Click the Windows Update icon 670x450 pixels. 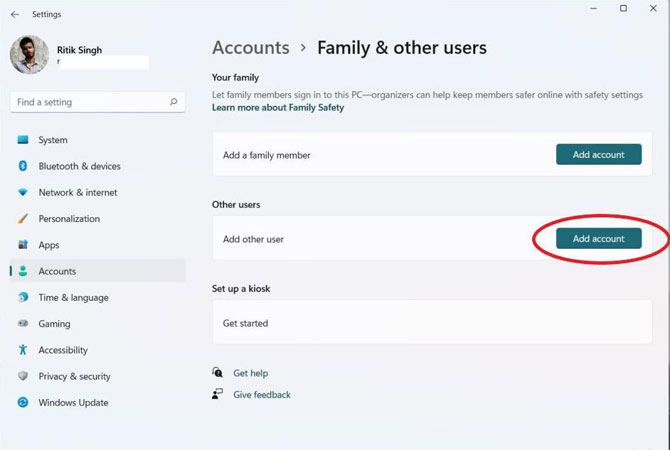(x=23, y=403)
